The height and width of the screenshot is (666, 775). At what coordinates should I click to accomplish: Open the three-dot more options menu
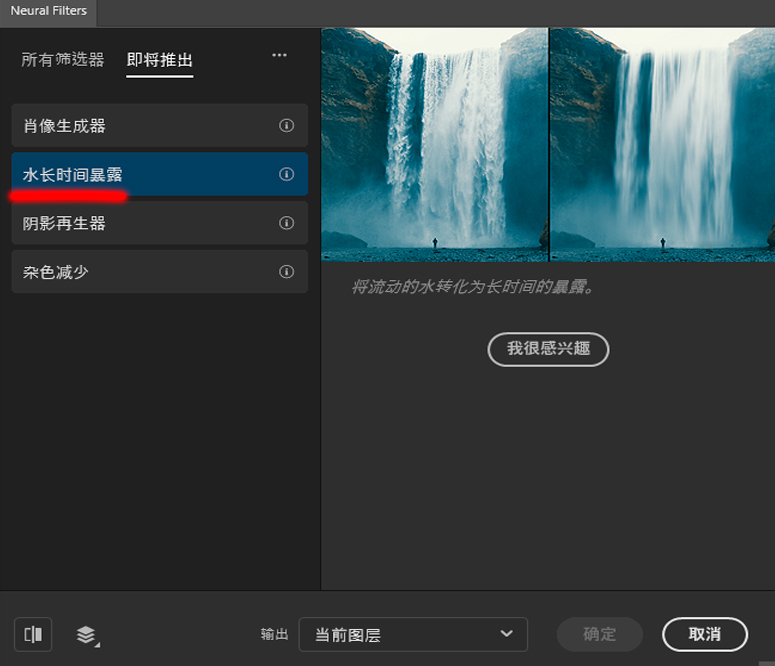pyautogui.click(x=279, y=56)
